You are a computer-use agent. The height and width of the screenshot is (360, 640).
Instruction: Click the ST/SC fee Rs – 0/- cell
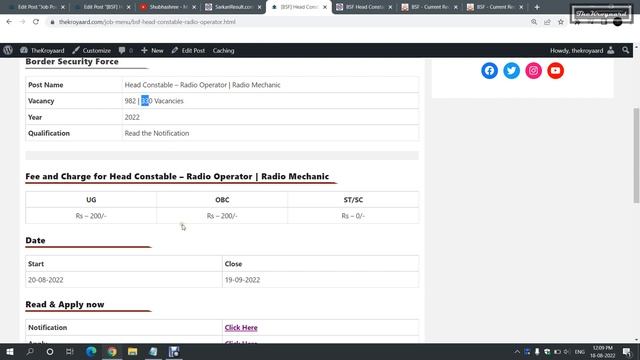pyautogui.click(x=353, y=216)
